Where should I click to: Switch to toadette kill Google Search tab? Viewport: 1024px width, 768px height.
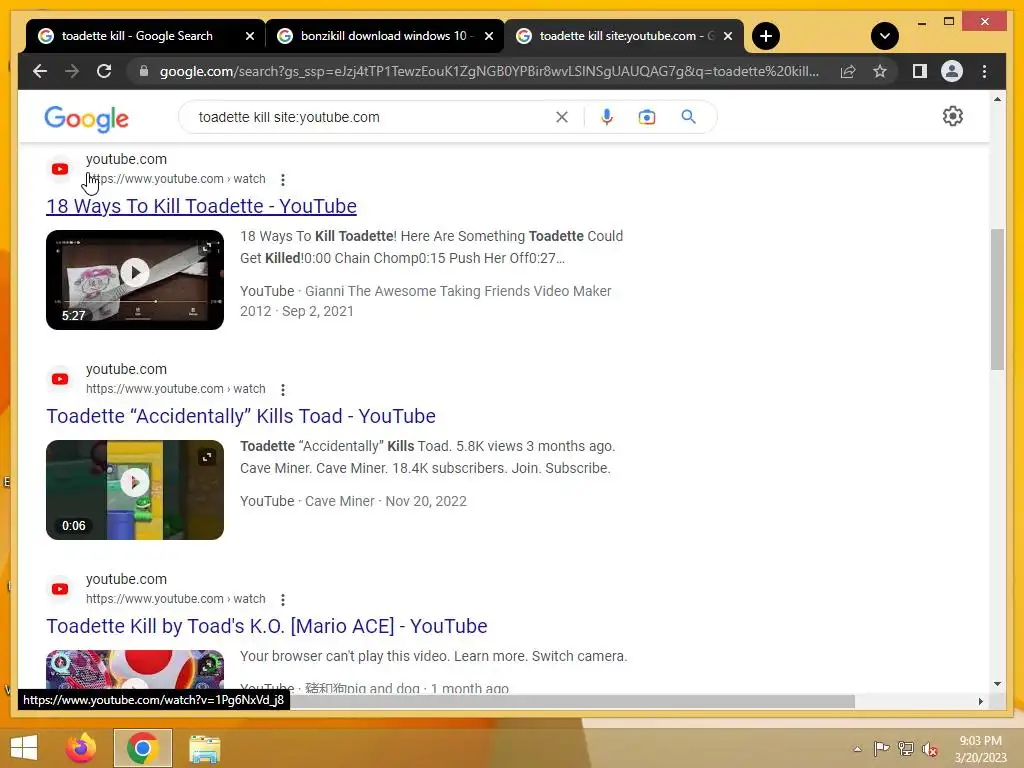137,36
